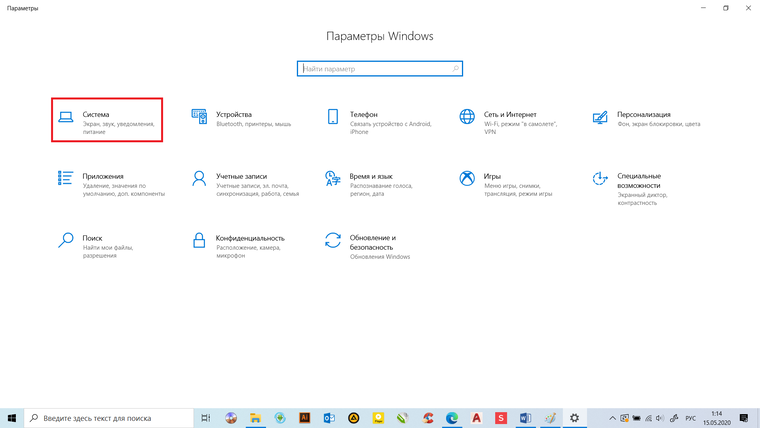Screen dimensions: 760x428
Task: Open the Конфиденциальность padlock icon
Action: pos(199,240)
